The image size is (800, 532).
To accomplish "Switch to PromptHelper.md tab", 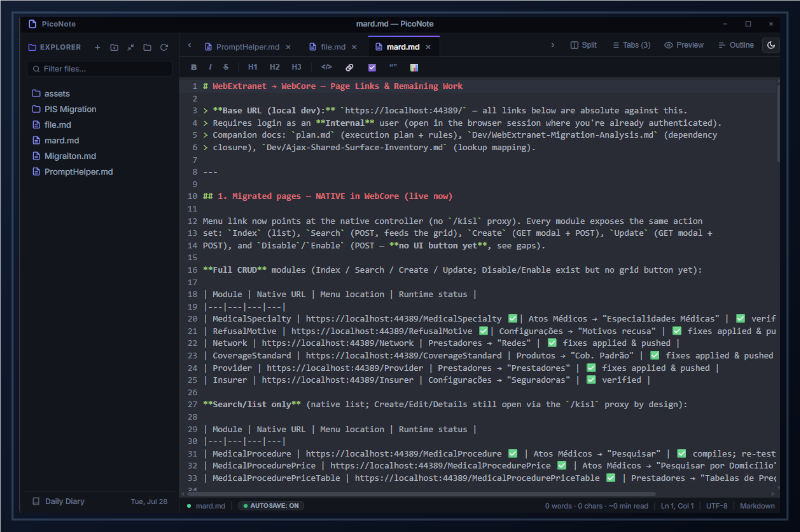I will (x=247, y=47).
